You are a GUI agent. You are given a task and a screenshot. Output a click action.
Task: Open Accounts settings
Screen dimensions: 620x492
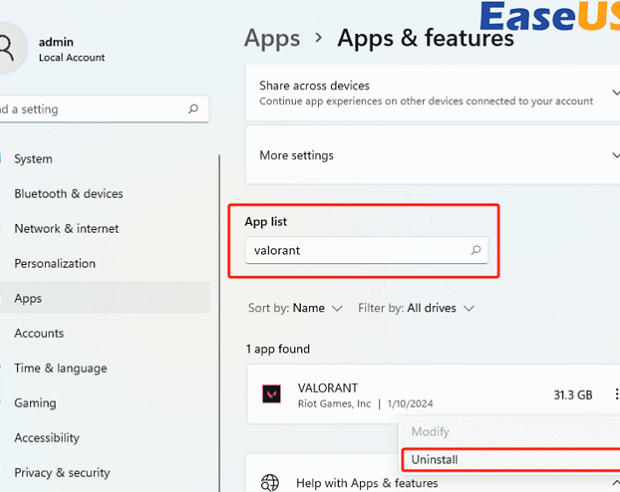coord(39,333)
